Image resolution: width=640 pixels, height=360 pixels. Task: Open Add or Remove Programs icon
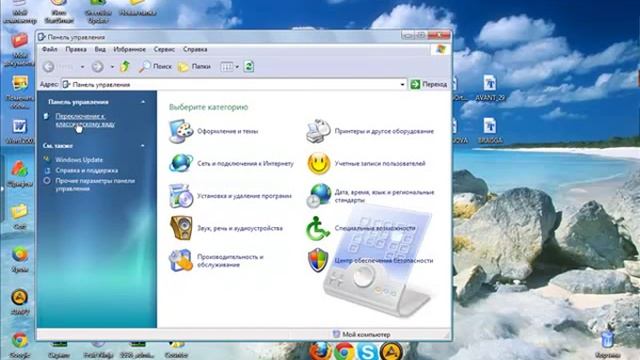click(x=181, y=196)
